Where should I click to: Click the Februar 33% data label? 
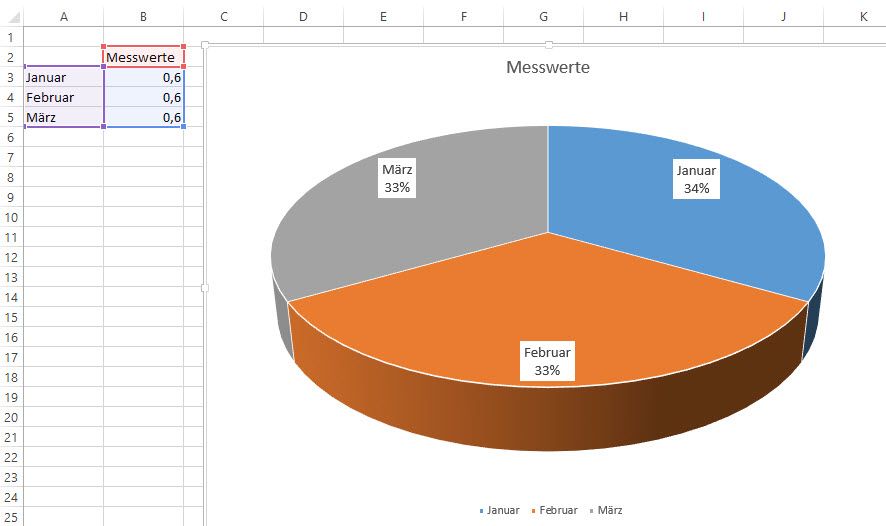coord(547,361)
